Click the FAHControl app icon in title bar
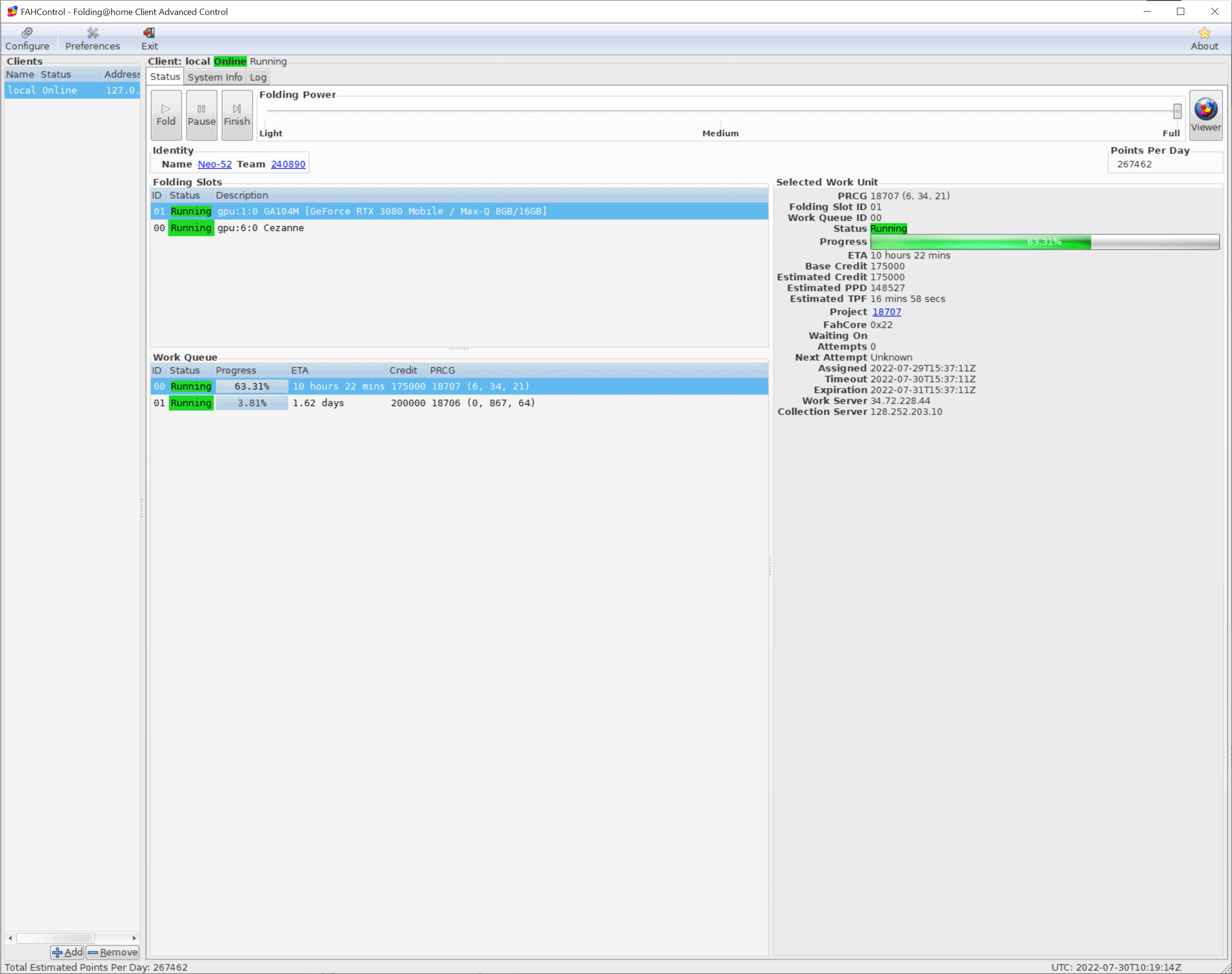1232x974 pixels. (x=12, y=12)
